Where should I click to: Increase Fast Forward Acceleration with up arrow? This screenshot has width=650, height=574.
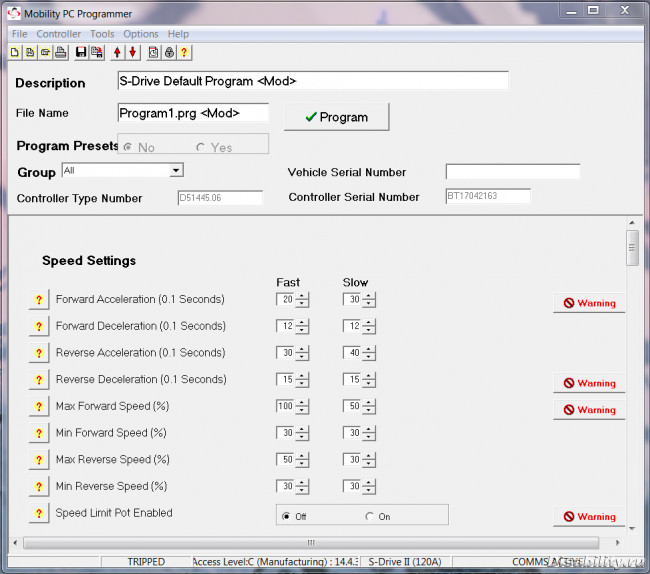[302, 296]
